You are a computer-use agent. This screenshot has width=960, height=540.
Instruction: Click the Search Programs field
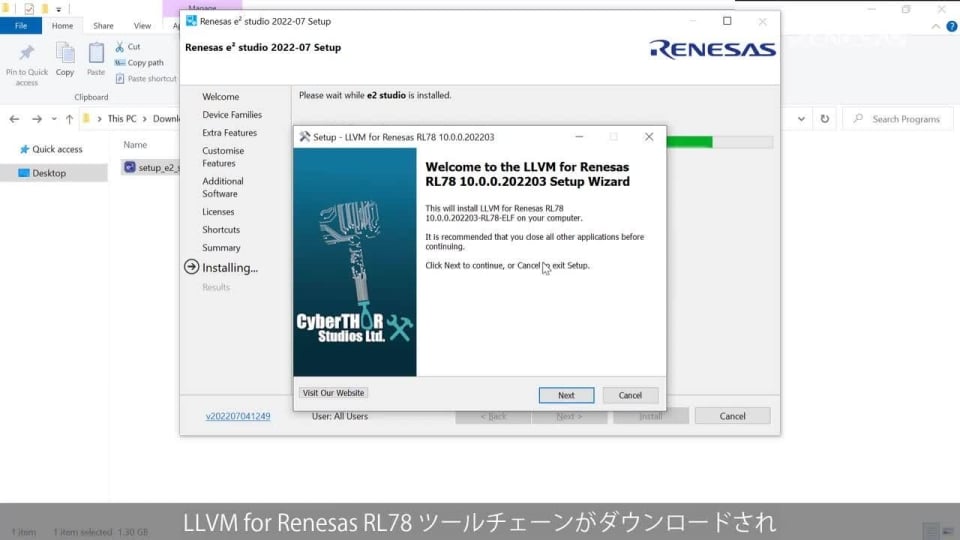905,119
